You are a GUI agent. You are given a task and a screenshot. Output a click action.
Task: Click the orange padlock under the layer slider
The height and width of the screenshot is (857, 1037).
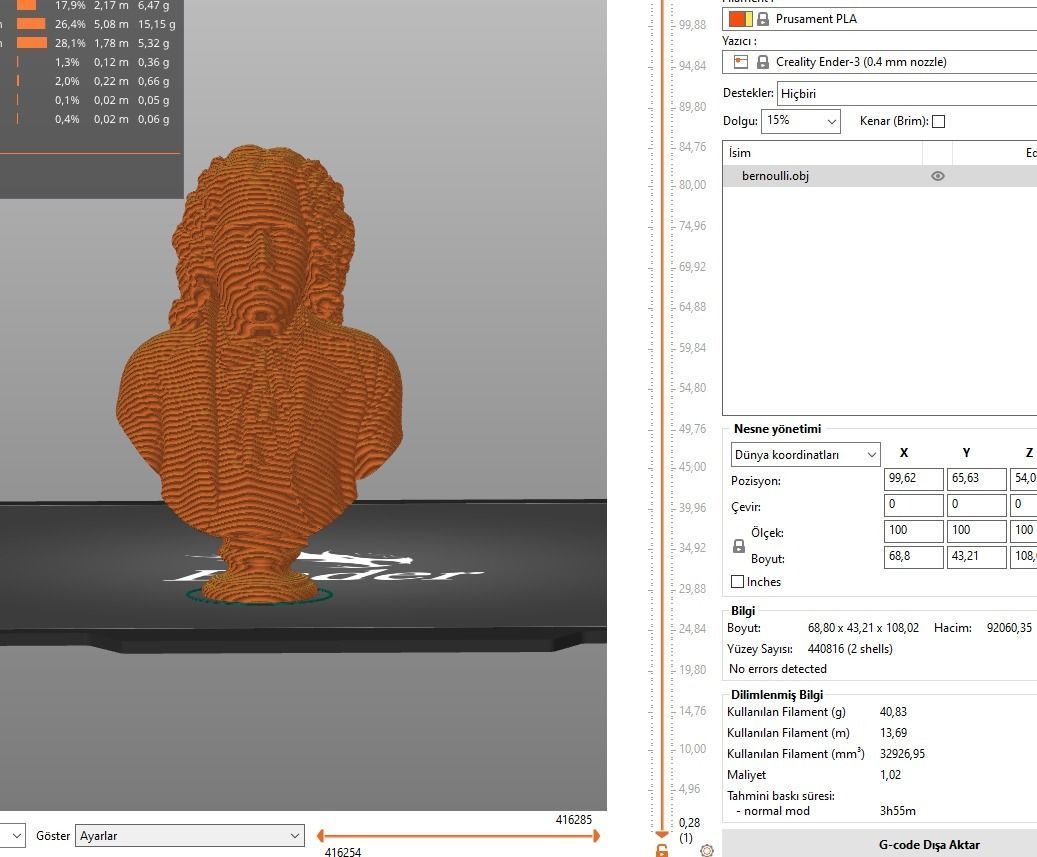661,850
